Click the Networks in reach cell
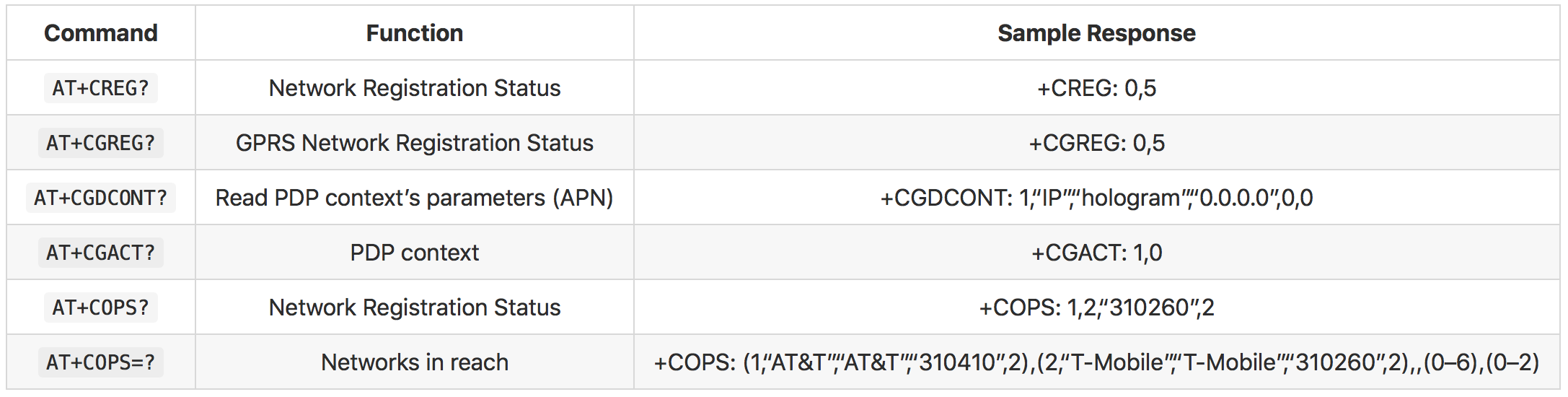The image size is (1568, 397). 415,362
